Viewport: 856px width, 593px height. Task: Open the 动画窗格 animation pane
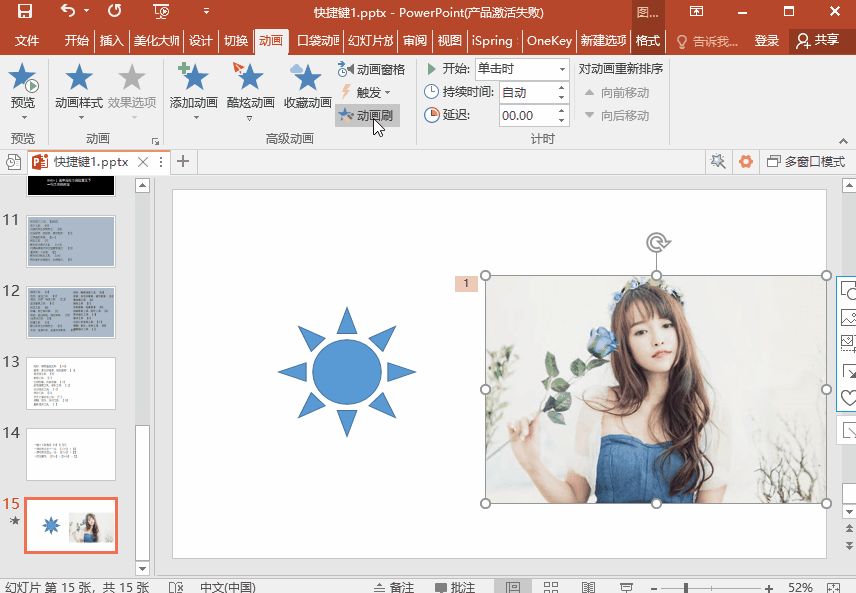(x=371, y=70)
